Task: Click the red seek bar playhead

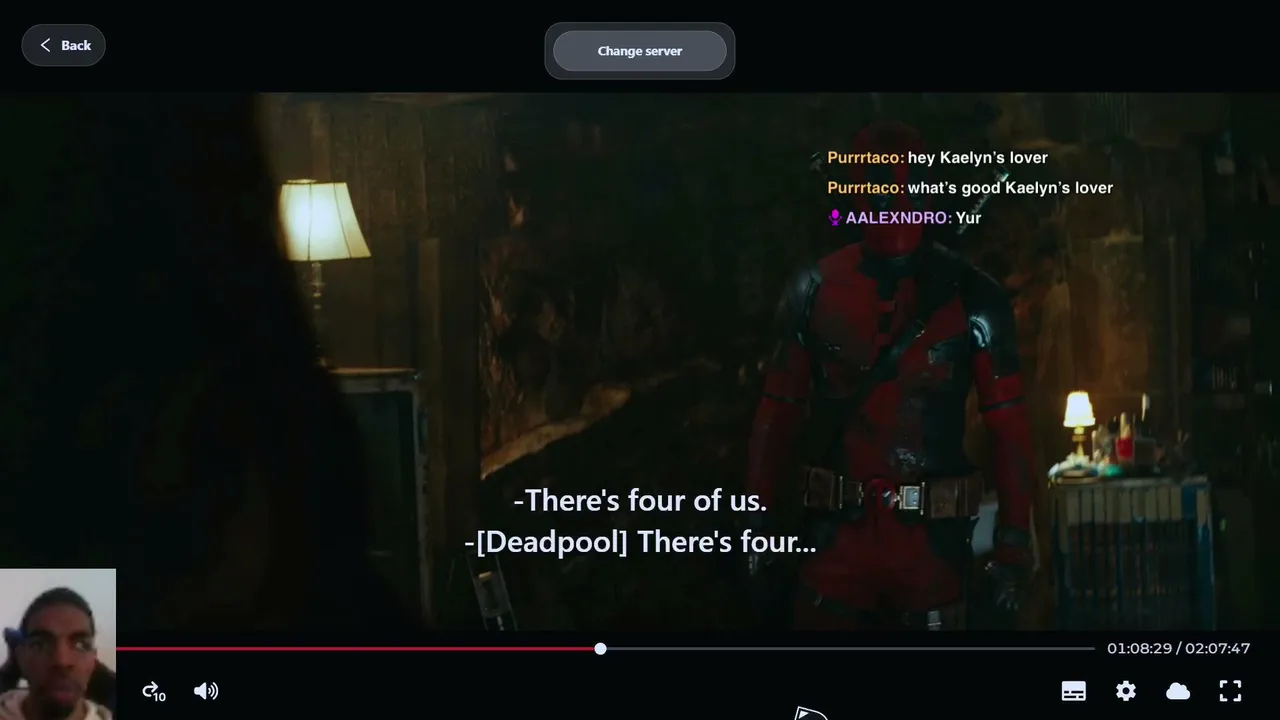Action: tap(600, 649)
